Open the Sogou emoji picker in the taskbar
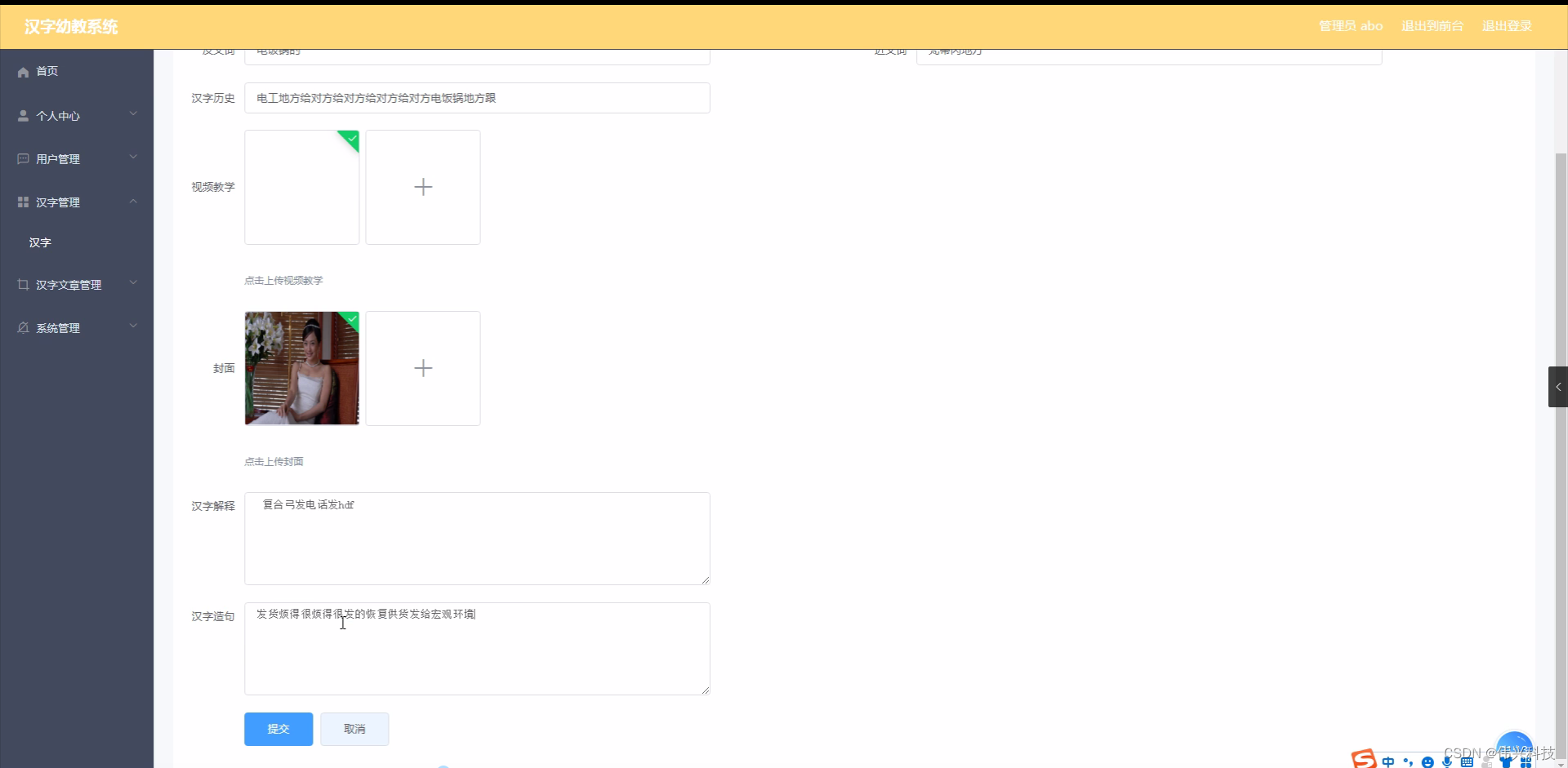Screen dimensions: 1568x768 1428,761
